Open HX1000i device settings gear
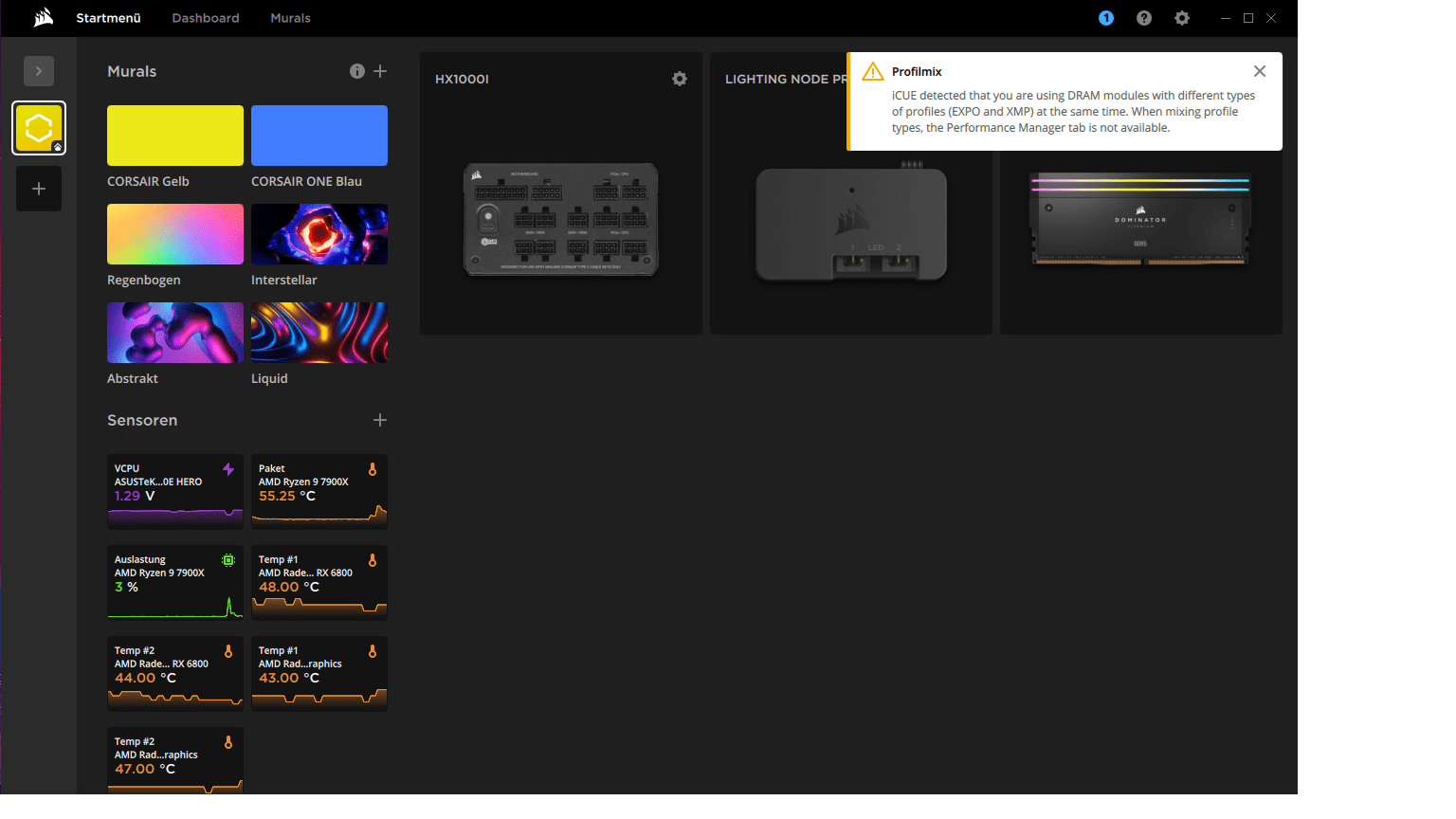This screenshot has height=819, width=1456. pos(680,79)
